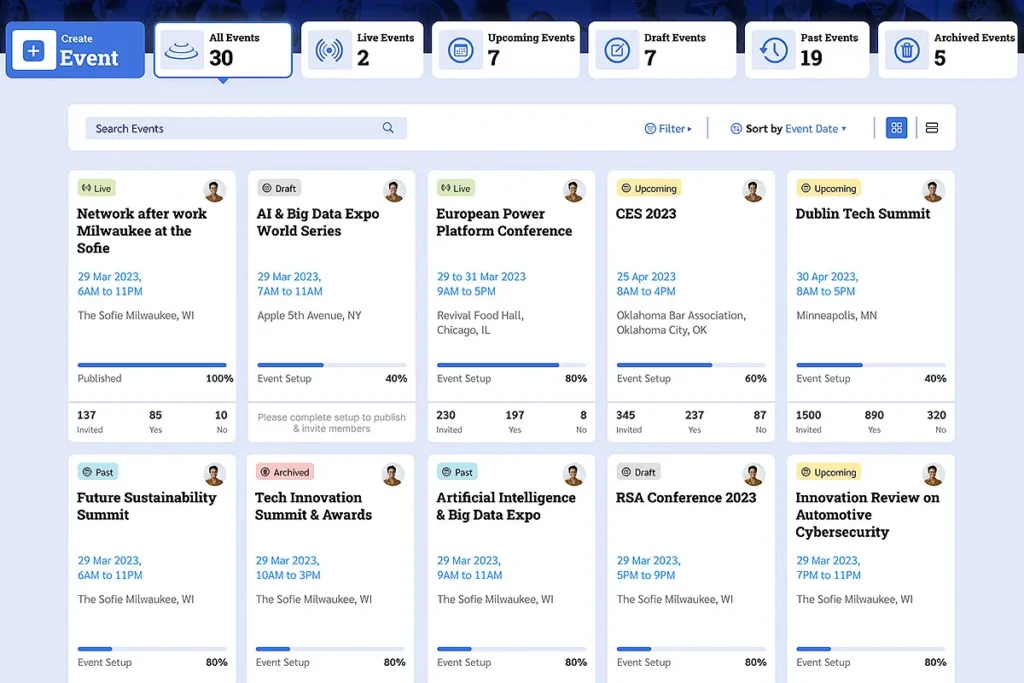
Task: Click the Upcoming Events calendar icon
Action: point(460,50)
